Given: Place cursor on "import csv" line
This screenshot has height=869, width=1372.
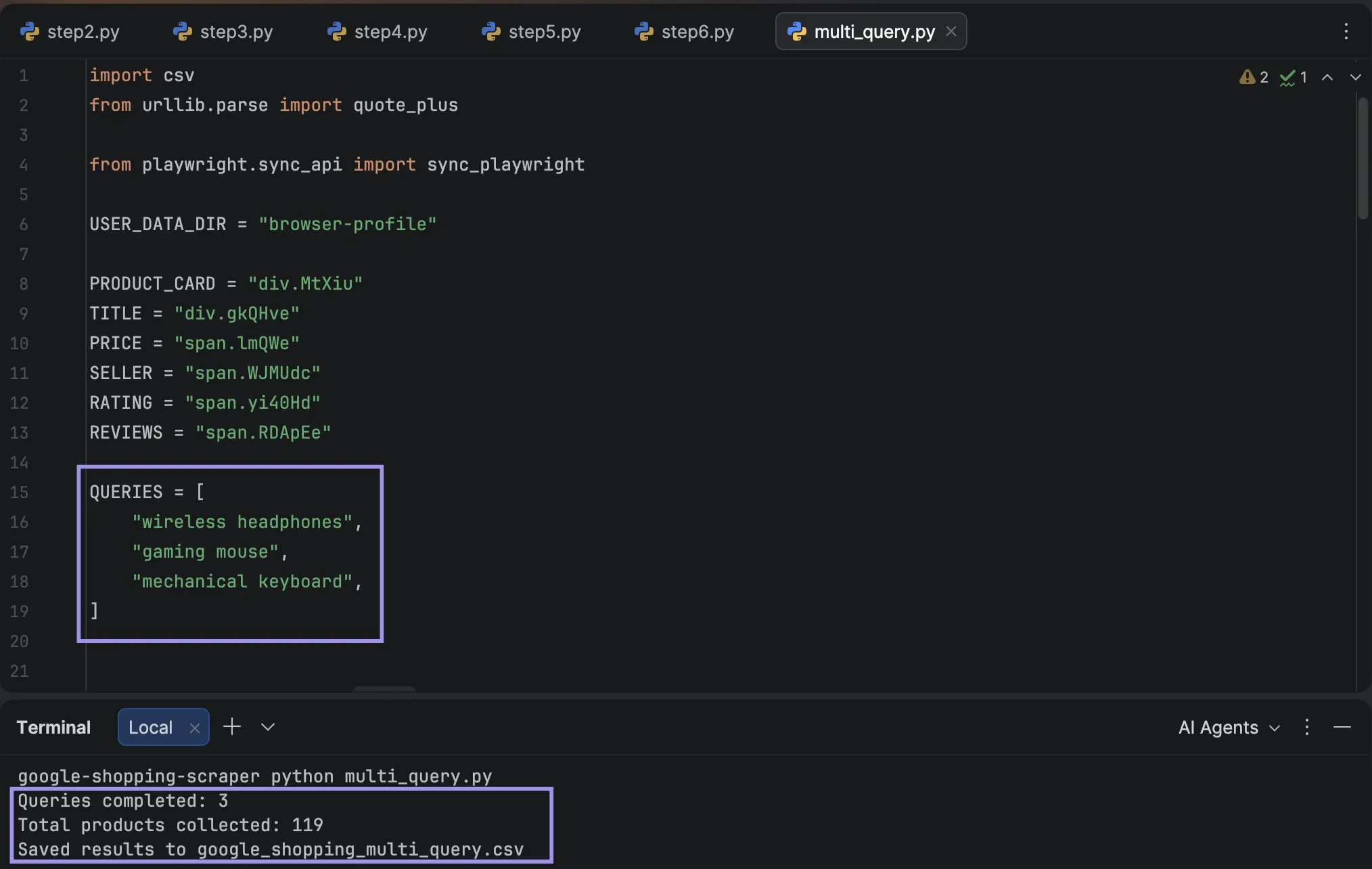Looking at the screenshot, I should 142,75.
